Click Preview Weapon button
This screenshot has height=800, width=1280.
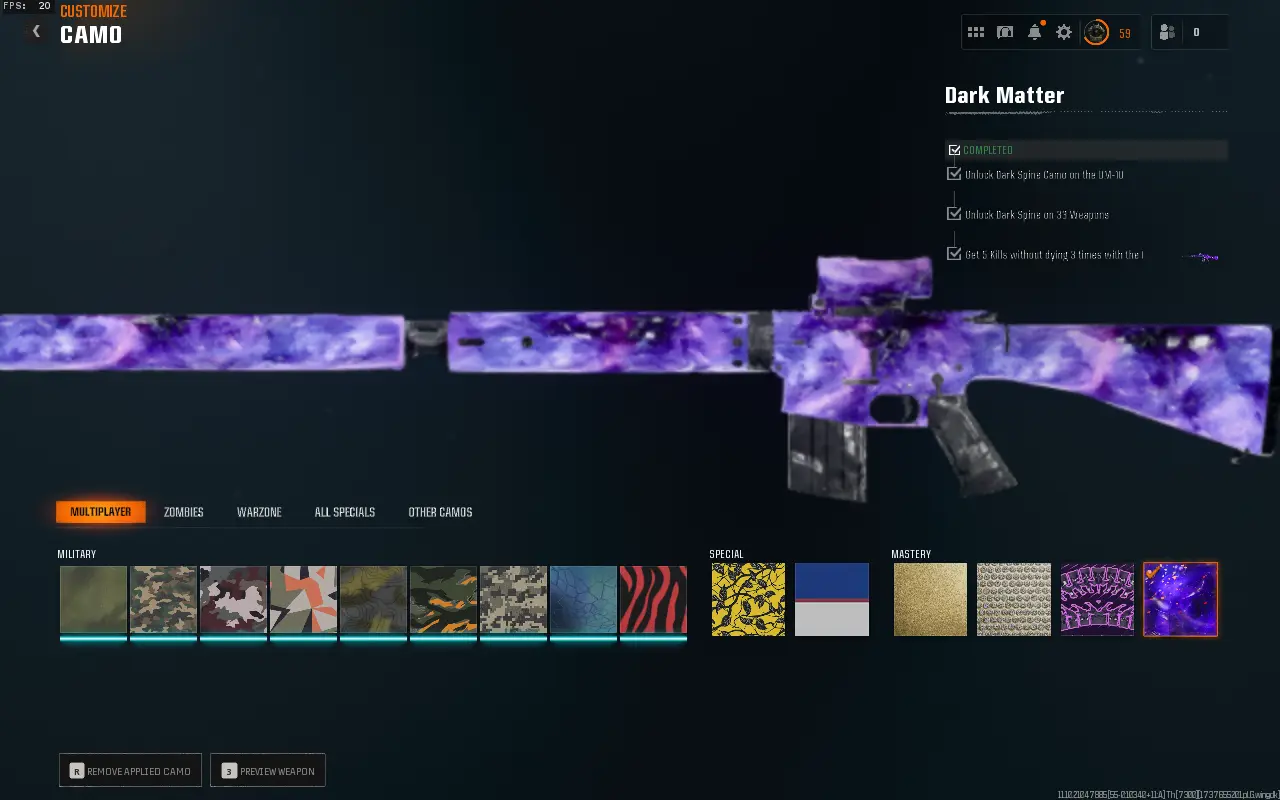[x=268, y=771]
